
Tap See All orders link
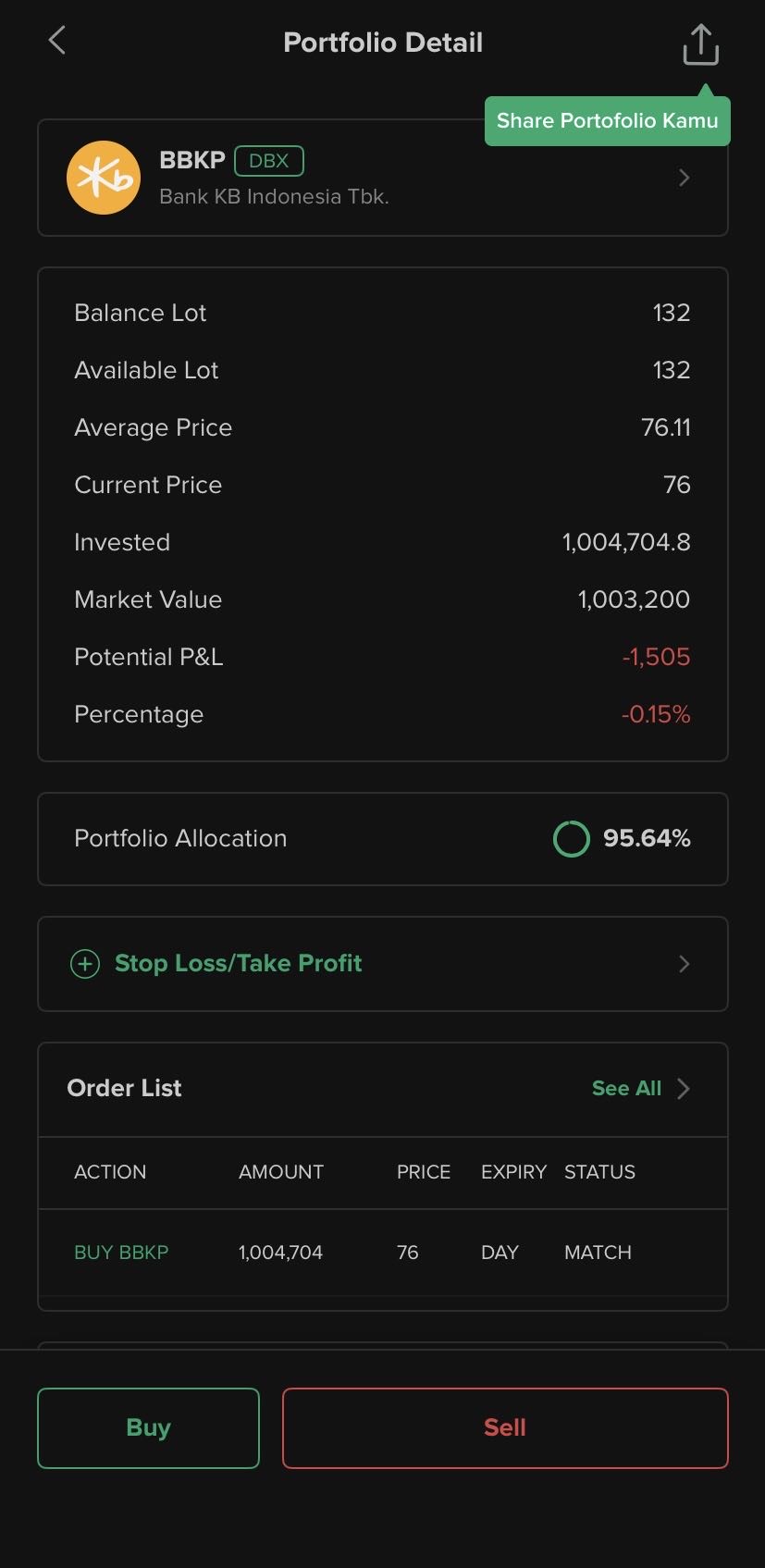pos(626,1089)
